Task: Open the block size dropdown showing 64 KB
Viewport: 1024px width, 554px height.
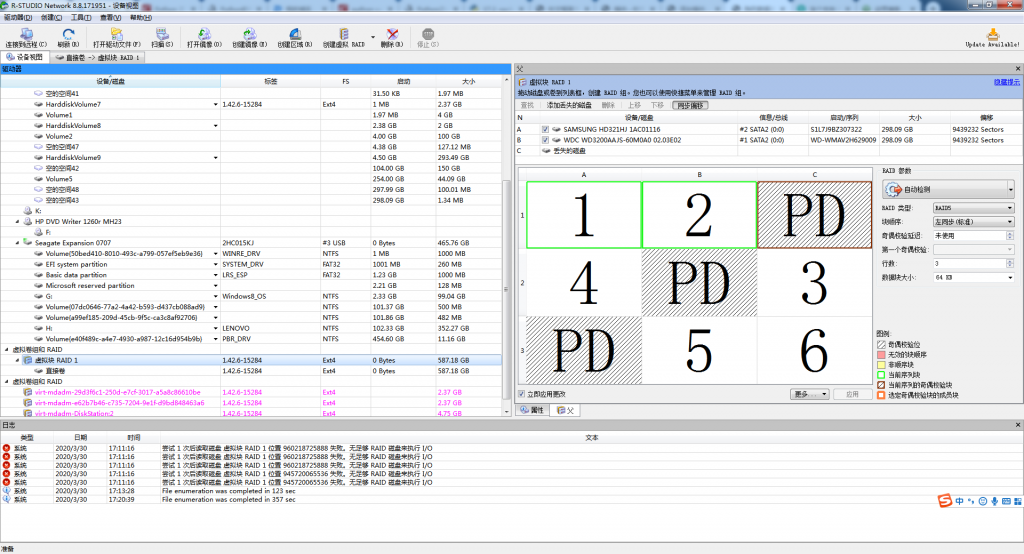Action: coord(973,277)
